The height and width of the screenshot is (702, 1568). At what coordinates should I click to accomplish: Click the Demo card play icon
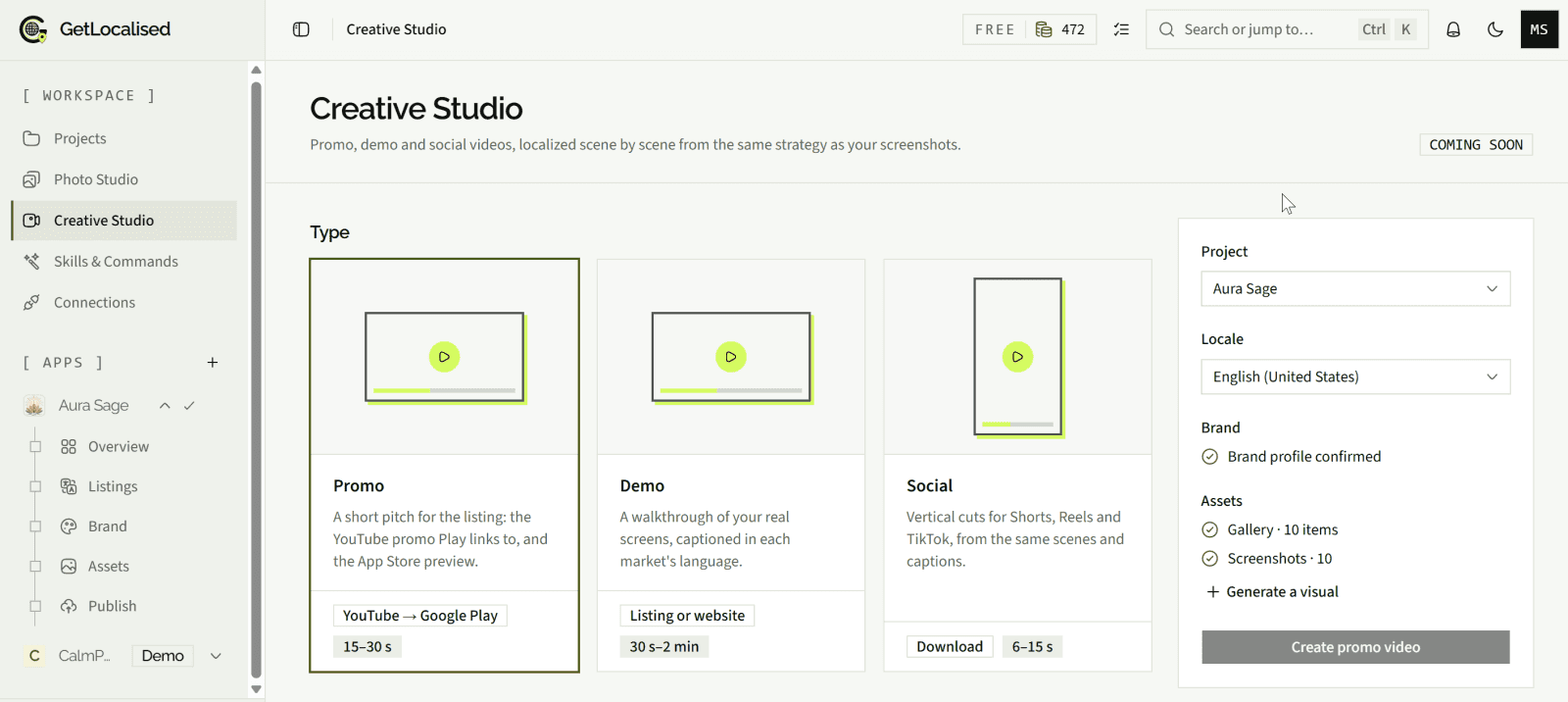731,357
